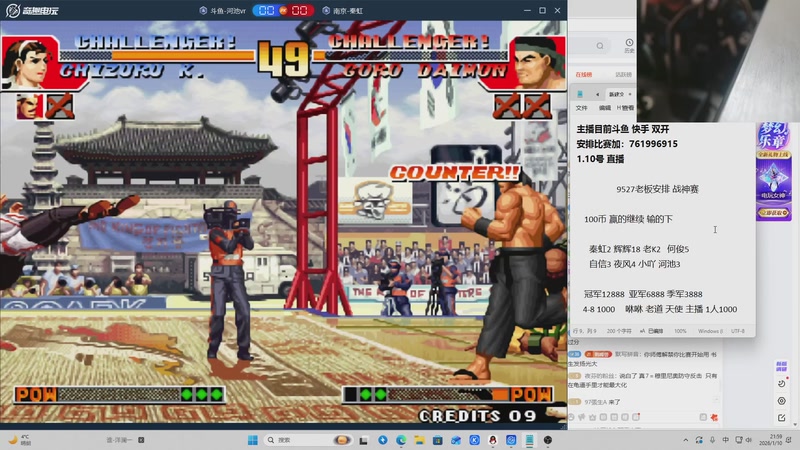The height and width of the screenshot is (450, 800).
Task: Open the Notepad Edit menu
Action: [605, 108]
